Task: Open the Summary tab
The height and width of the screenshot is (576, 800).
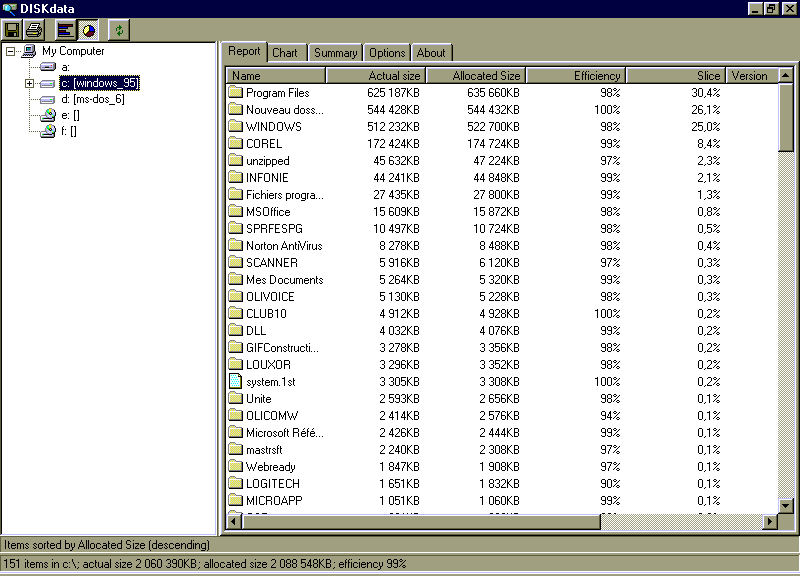Action: tap(334, 53)
